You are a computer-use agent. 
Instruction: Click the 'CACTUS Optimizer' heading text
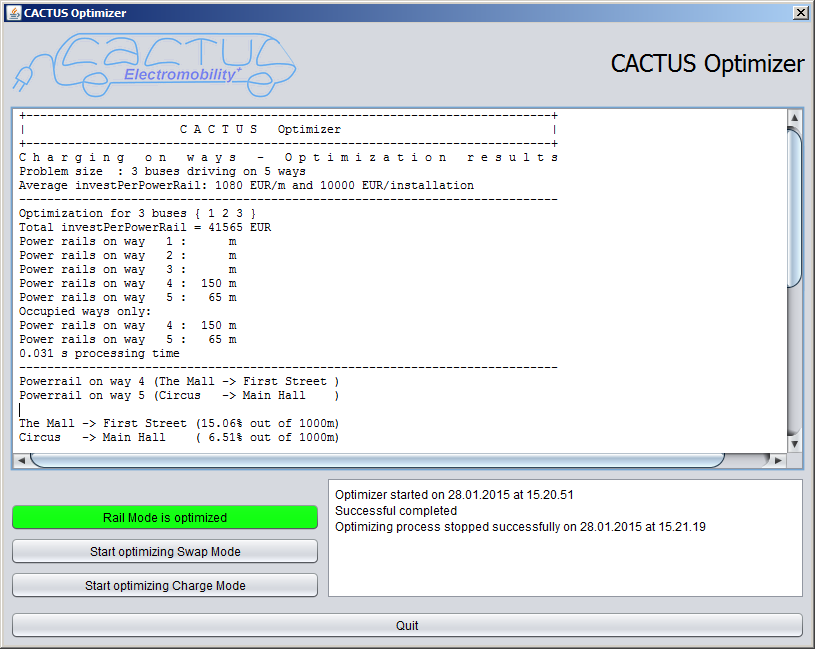click(707, 64)
